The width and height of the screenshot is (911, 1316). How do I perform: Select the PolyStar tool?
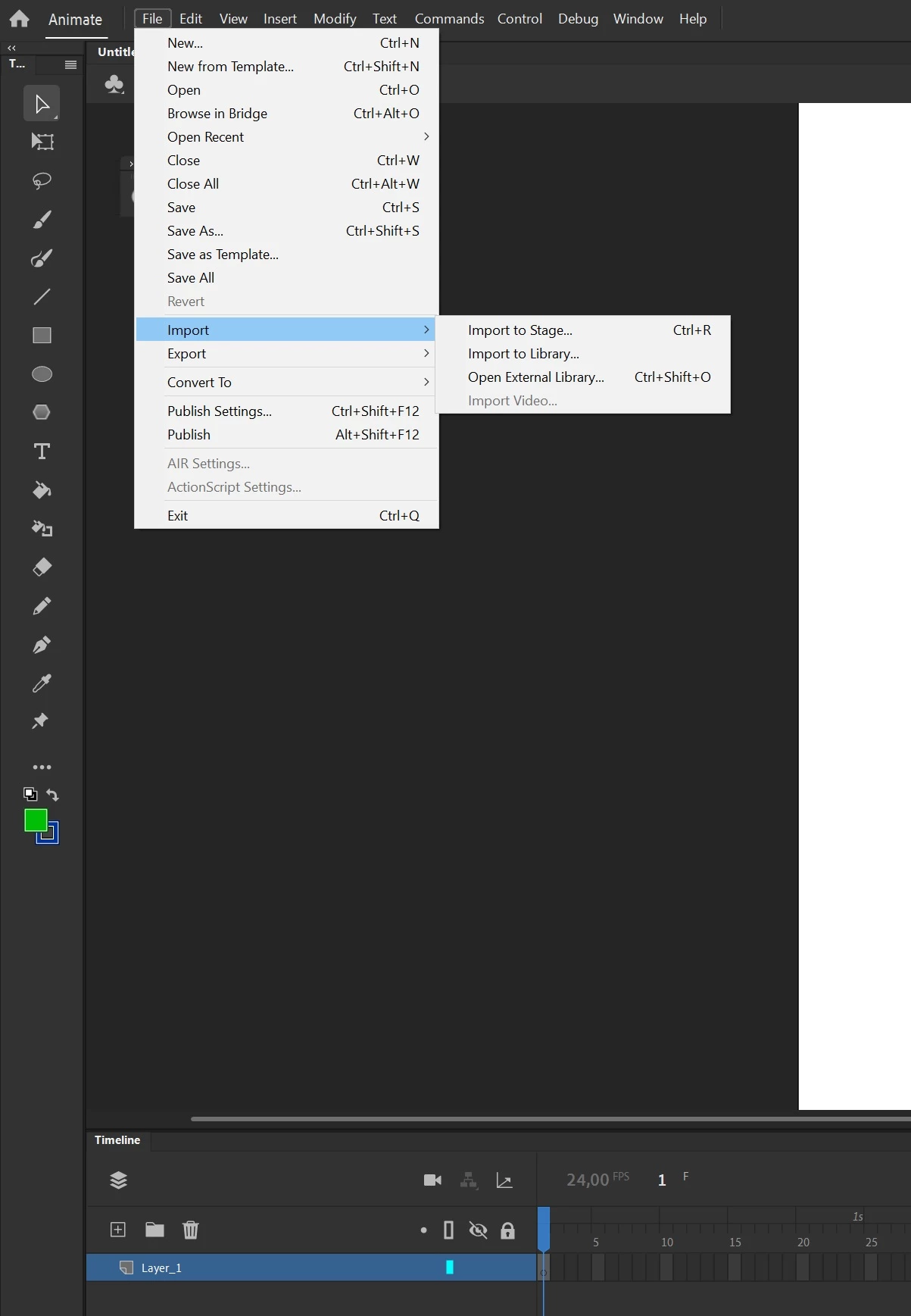[x=42, y=412]
